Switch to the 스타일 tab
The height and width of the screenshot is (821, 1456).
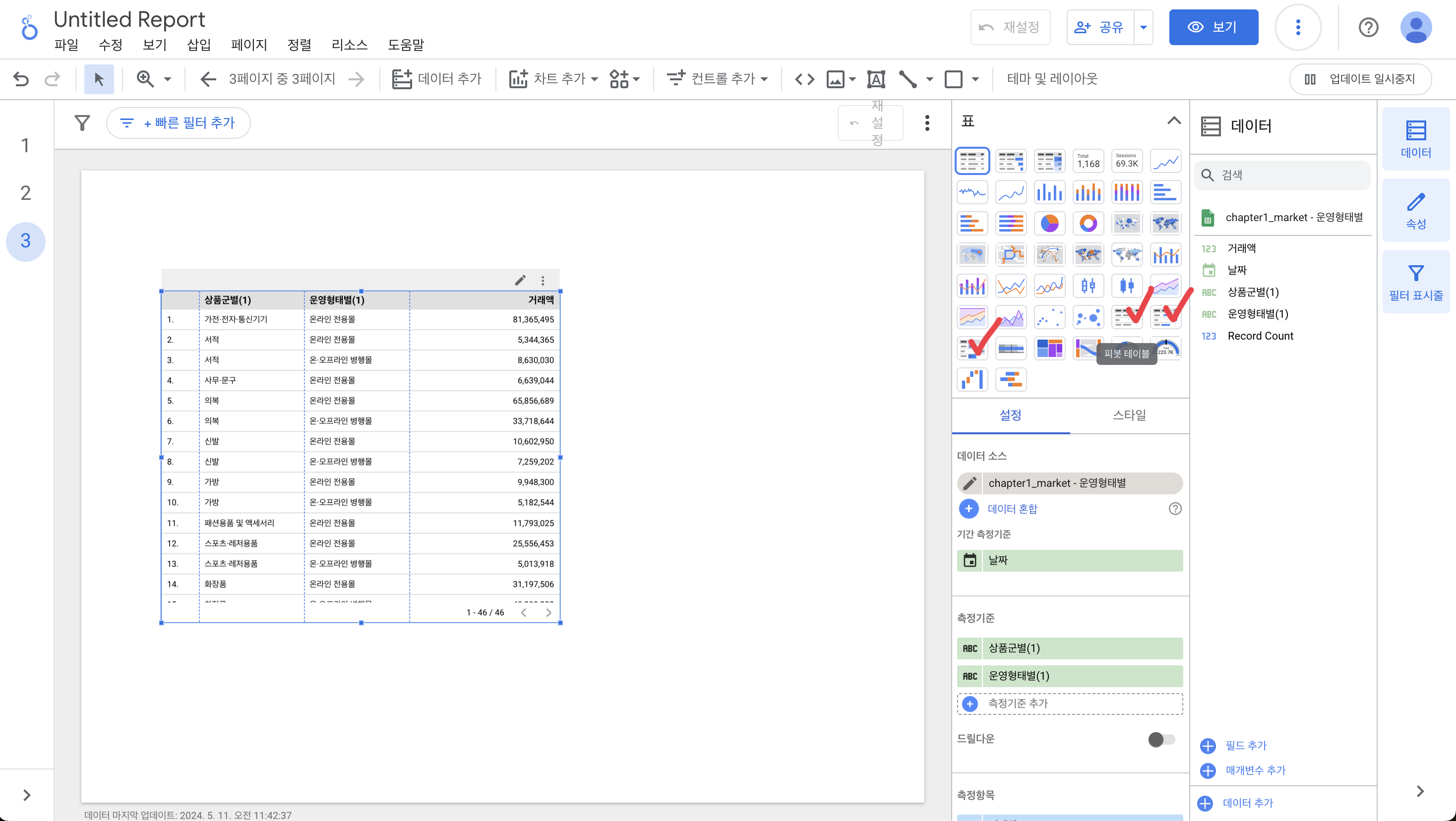(x=1129, y=415)
